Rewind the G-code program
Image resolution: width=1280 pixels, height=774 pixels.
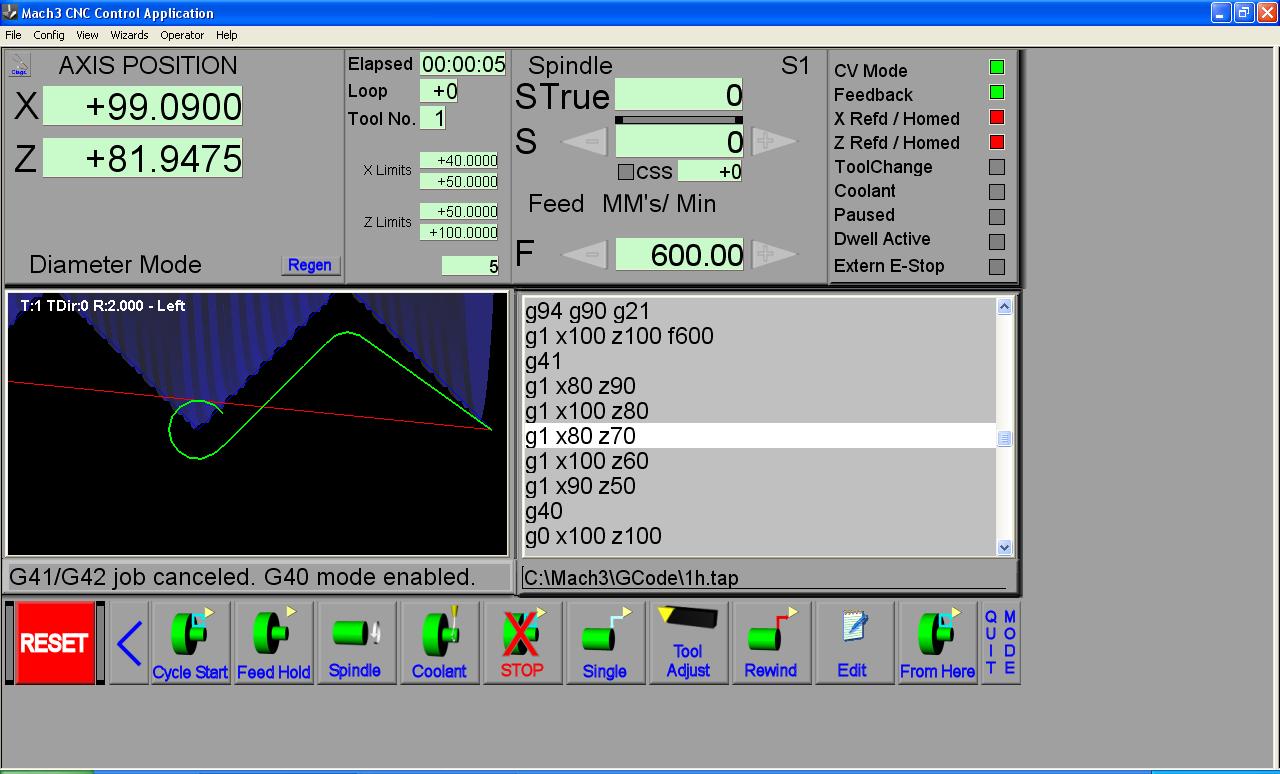click(770, 643)
